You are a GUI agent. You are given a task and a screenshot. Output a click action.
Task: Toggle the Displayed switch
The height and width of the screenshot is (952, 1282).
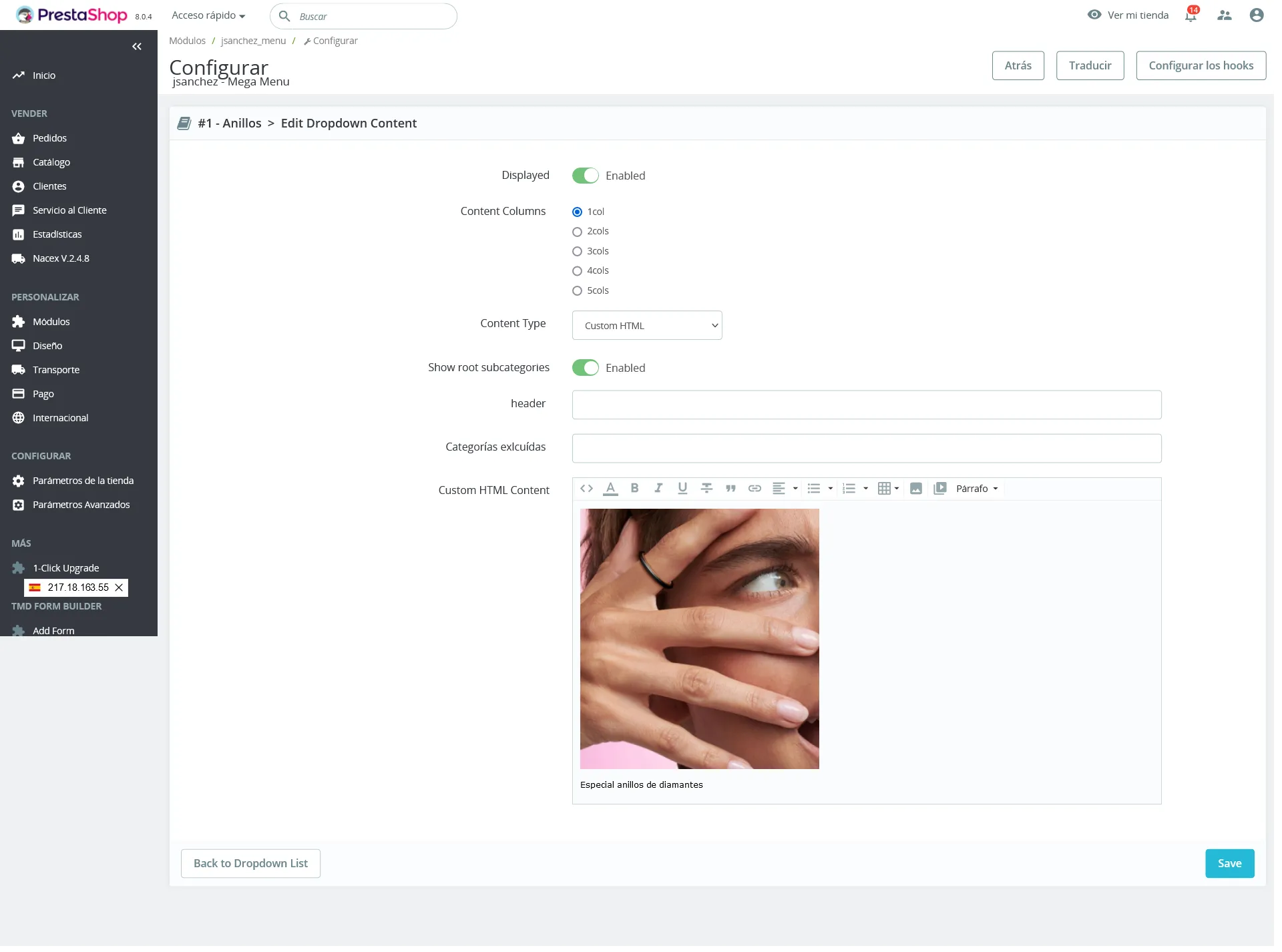586,176
